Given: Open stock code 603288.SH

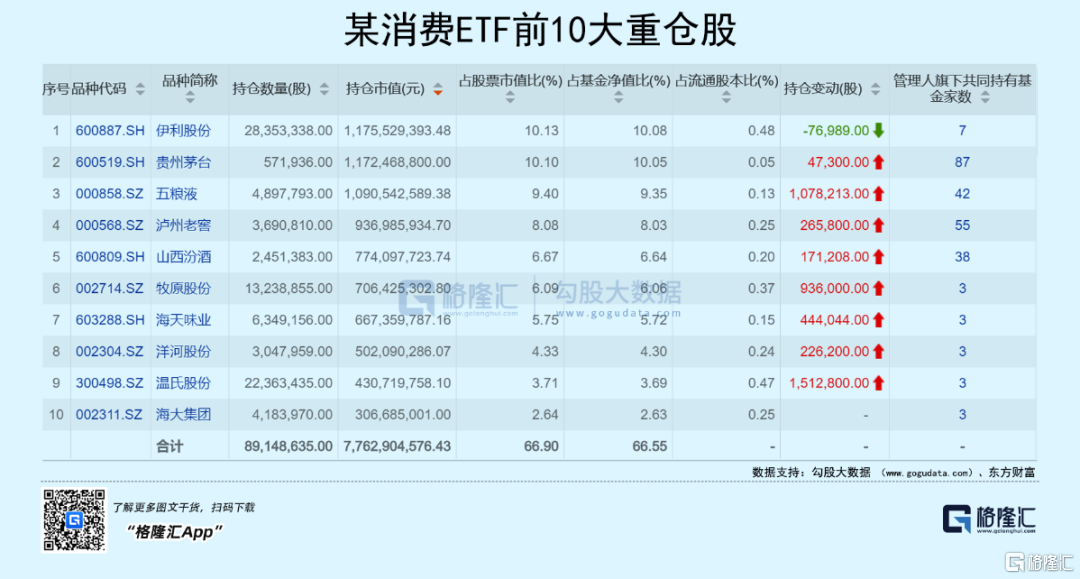Looking at the screenshot, I should (110, 320).
